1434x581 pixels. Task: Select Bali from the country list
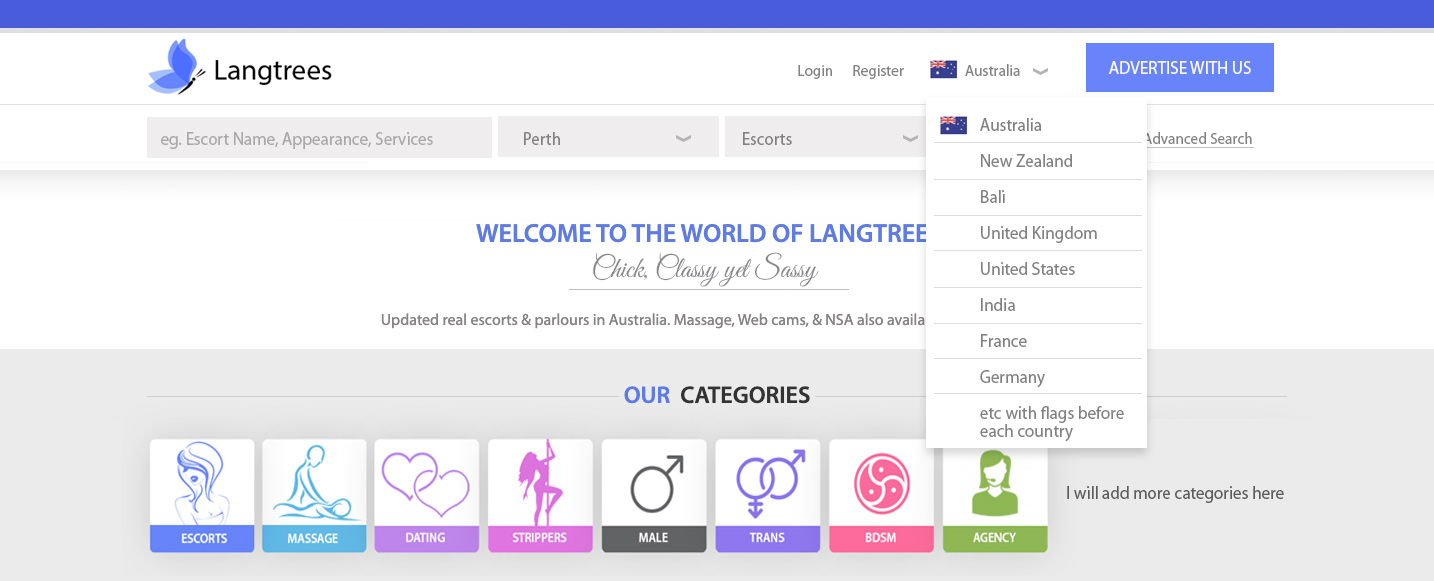pos(993,197)
